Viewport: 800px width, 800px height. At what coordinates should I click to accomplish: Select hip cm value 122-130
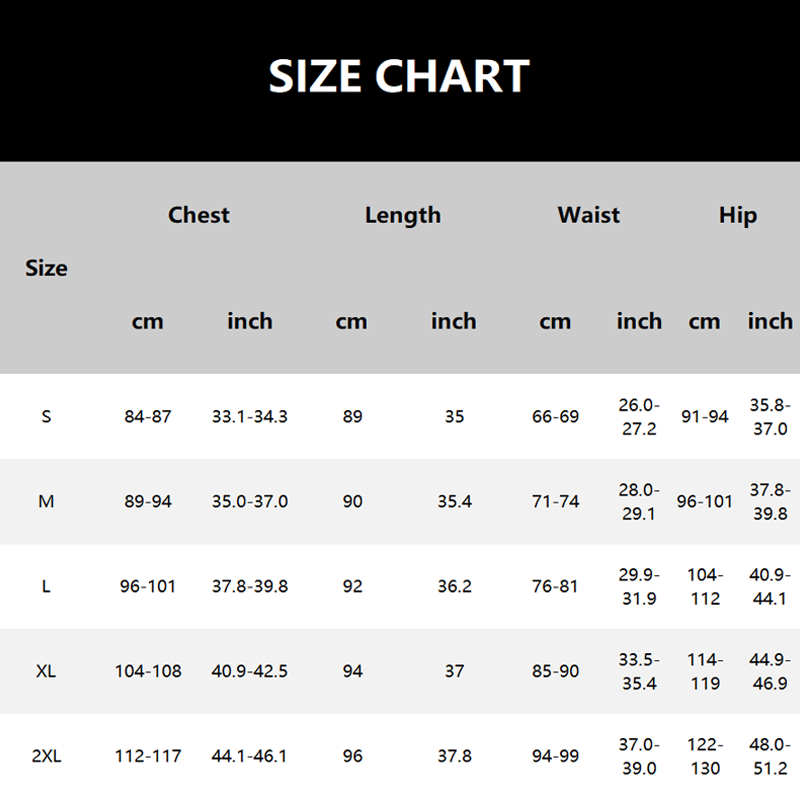coord(705,757)
